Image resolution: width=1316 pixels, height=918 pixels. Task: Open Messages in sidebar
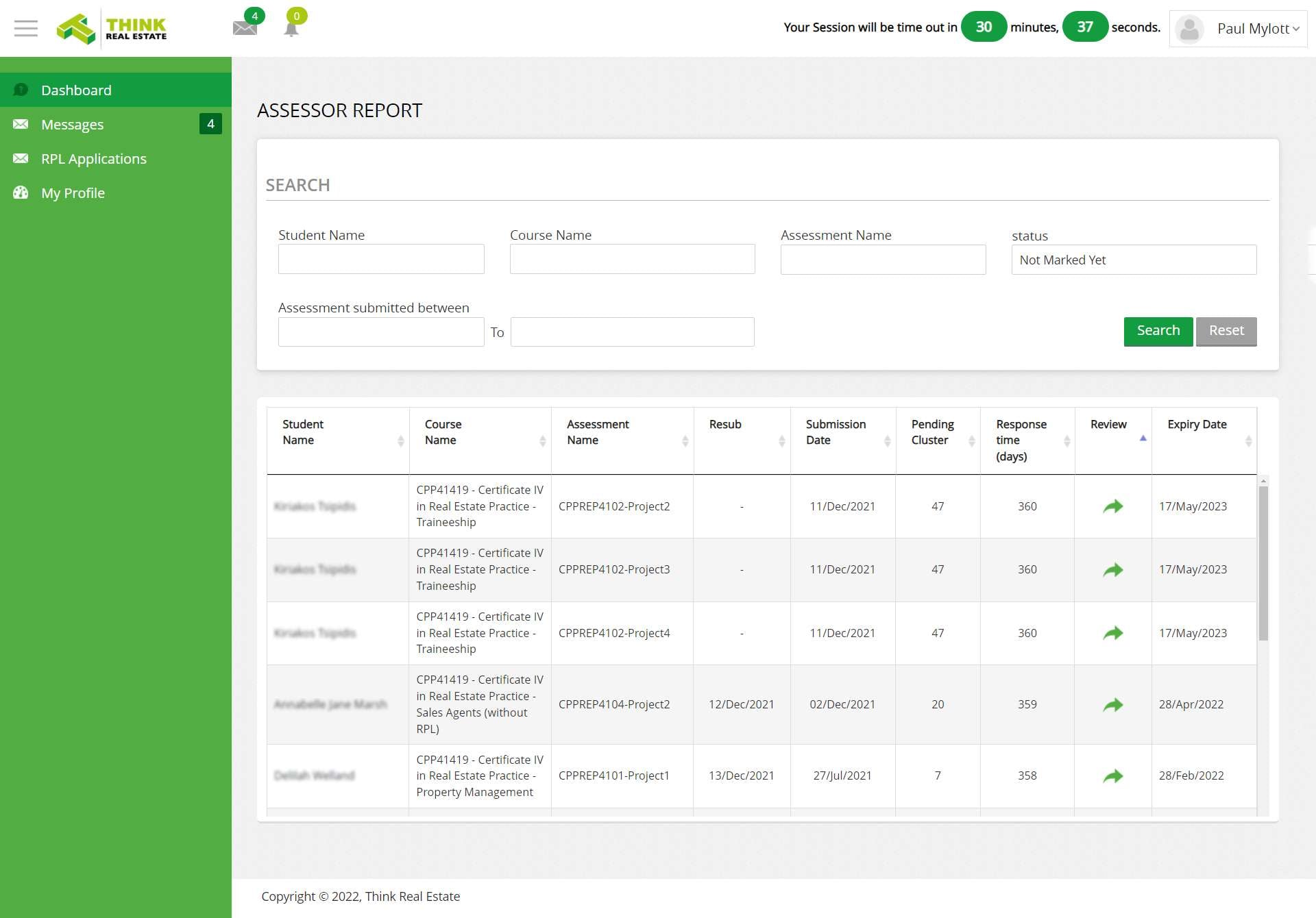pos(116,124)
